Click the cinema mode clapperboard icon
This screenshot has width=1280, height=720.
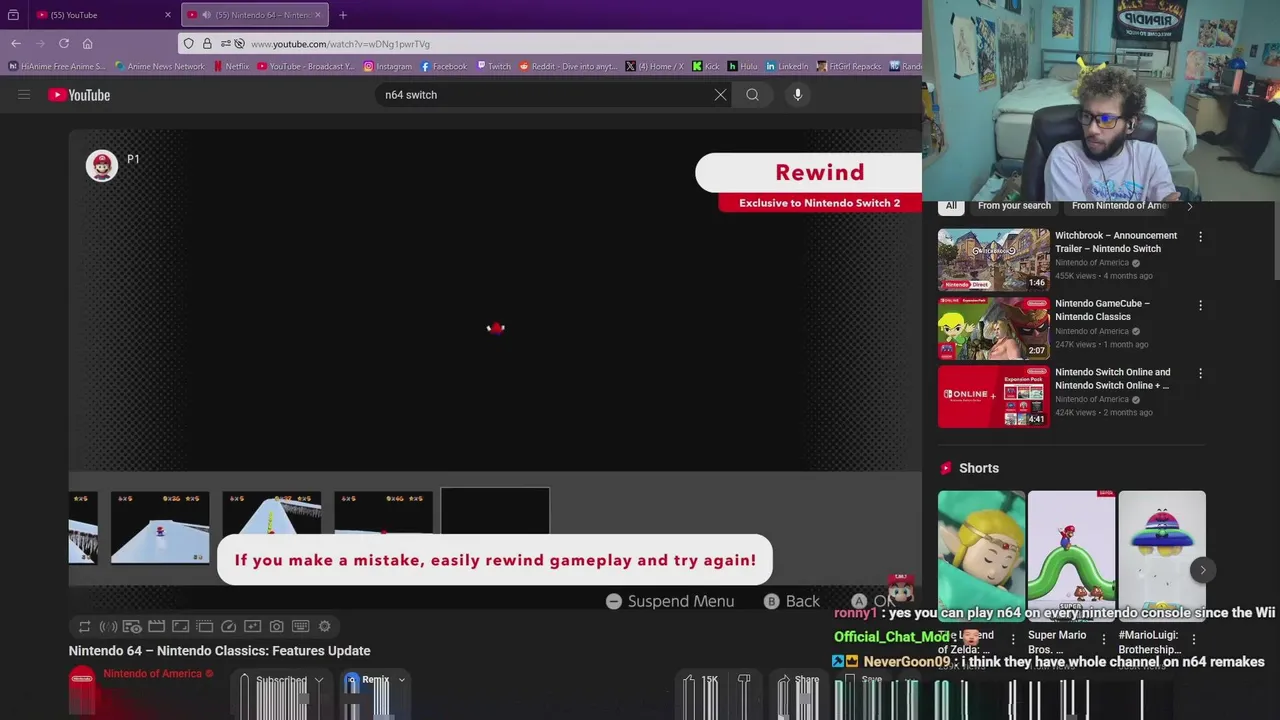pos(156,626)
